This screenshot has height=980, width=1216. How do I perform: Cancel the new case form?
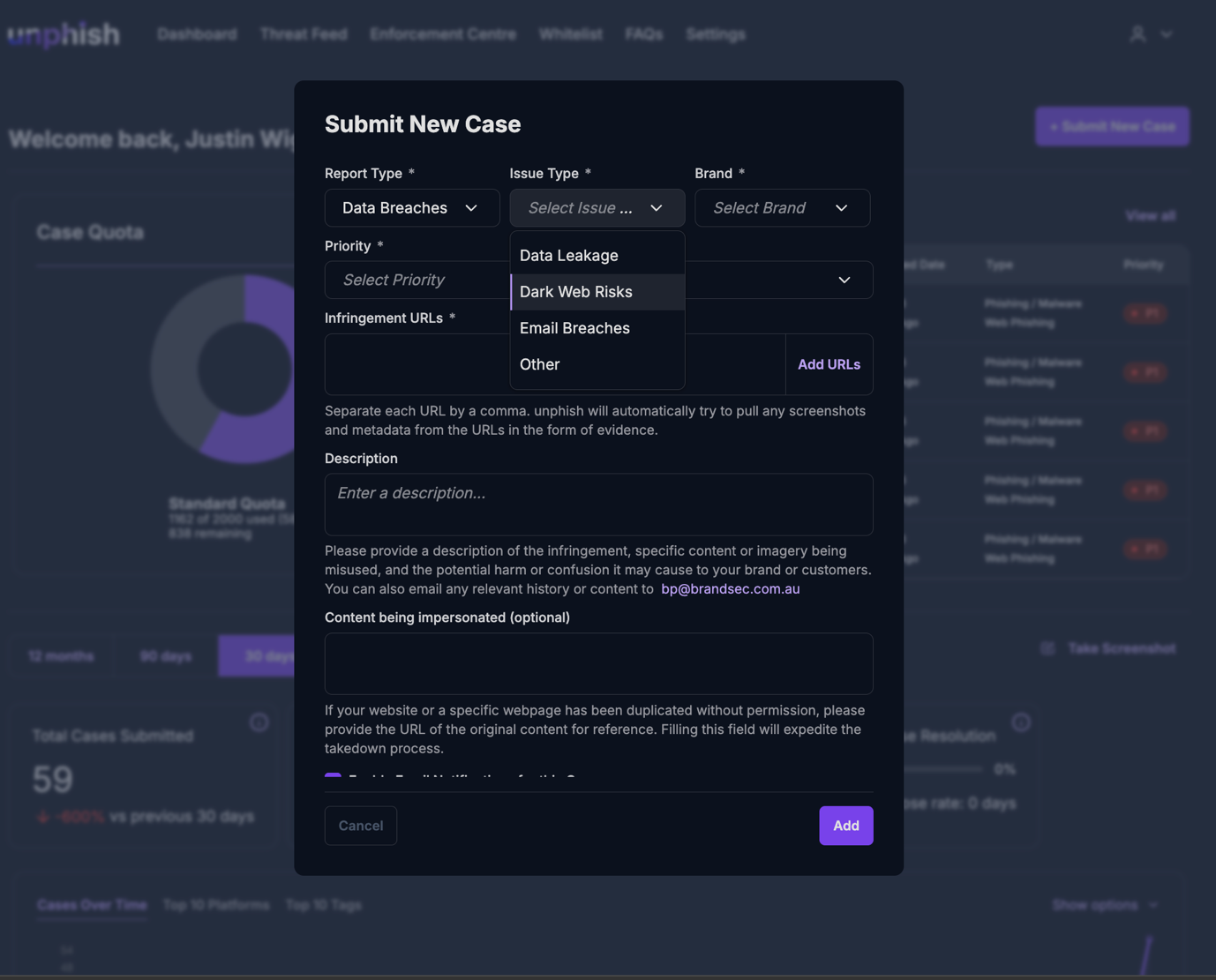[x=360, y=826]
